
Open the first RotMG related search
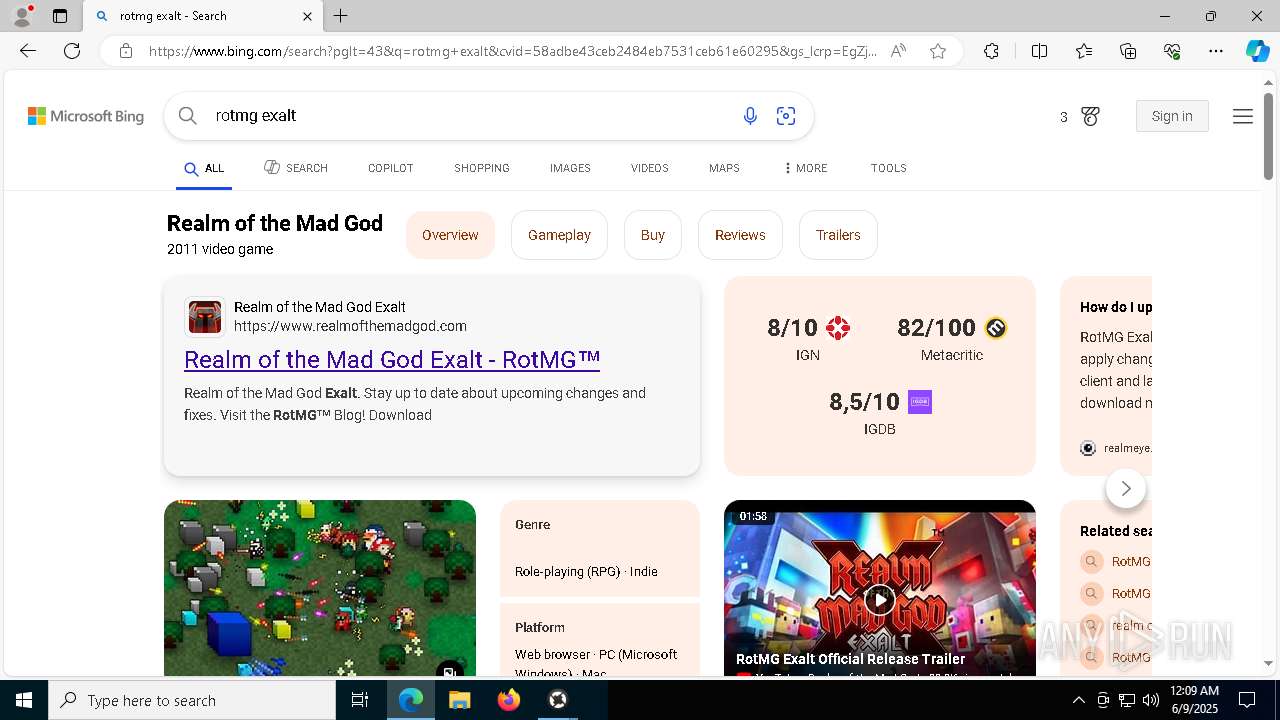tap(1117, 562)
